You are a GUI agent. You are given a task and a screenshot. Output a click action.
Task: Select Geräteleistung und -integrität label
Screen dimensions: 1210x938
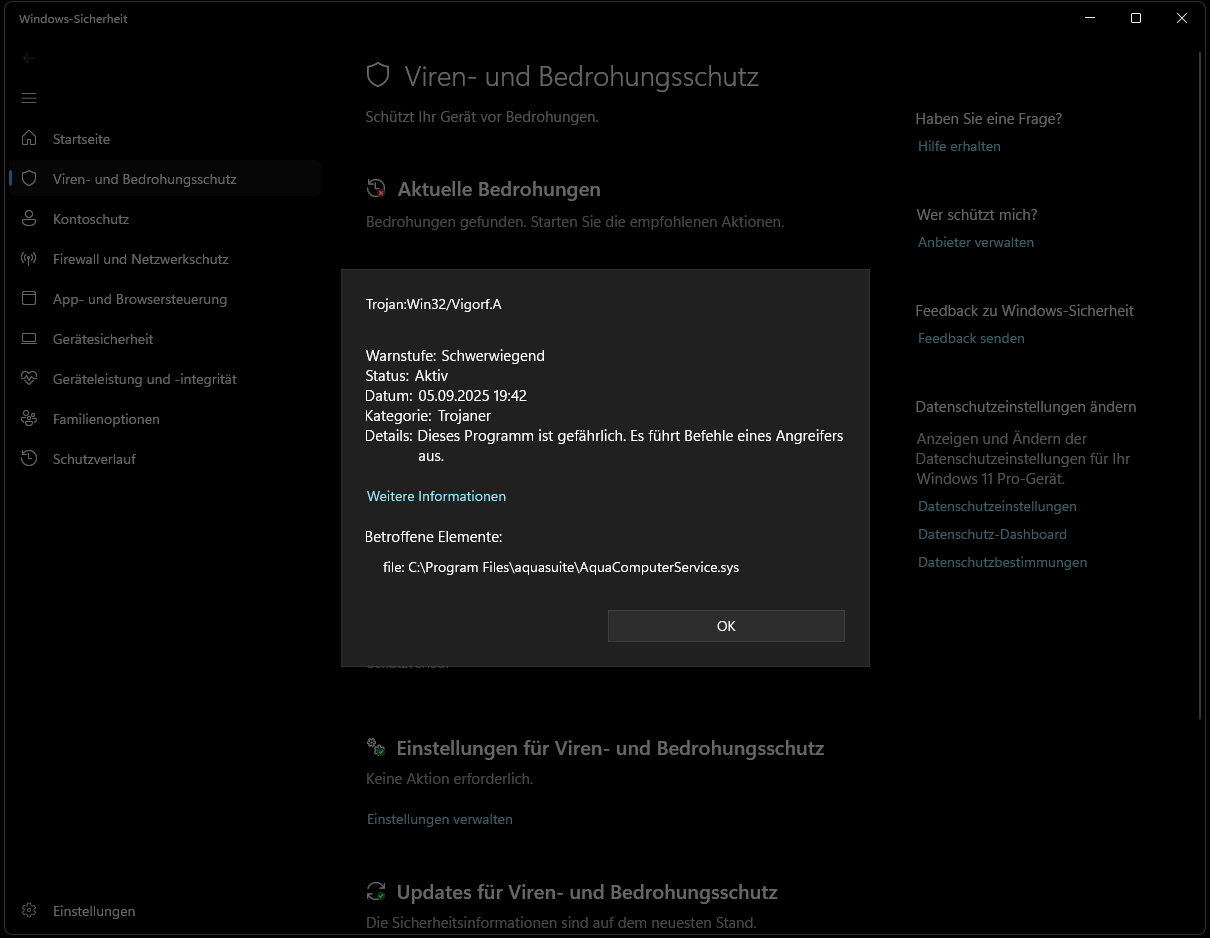[x=145, y=379]
